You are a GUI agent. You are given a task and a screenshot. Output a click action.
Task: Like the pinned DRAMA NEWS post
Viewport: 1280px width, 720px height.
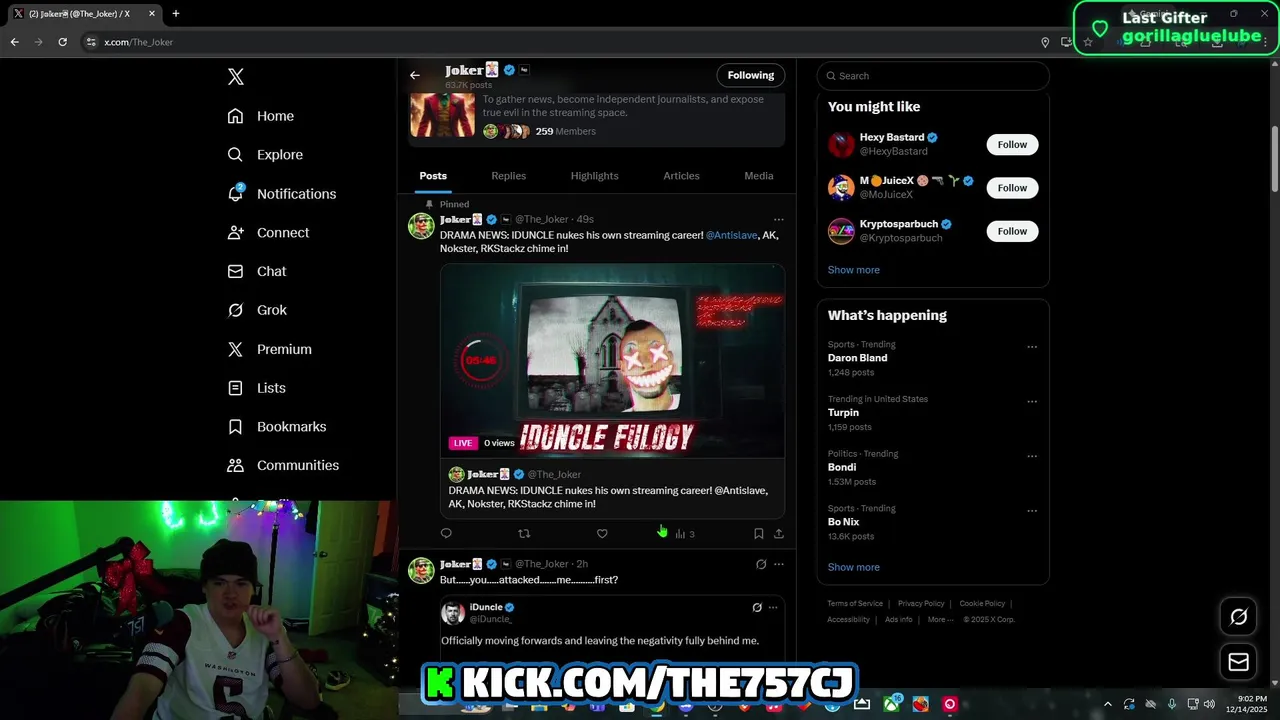[602, 534]
